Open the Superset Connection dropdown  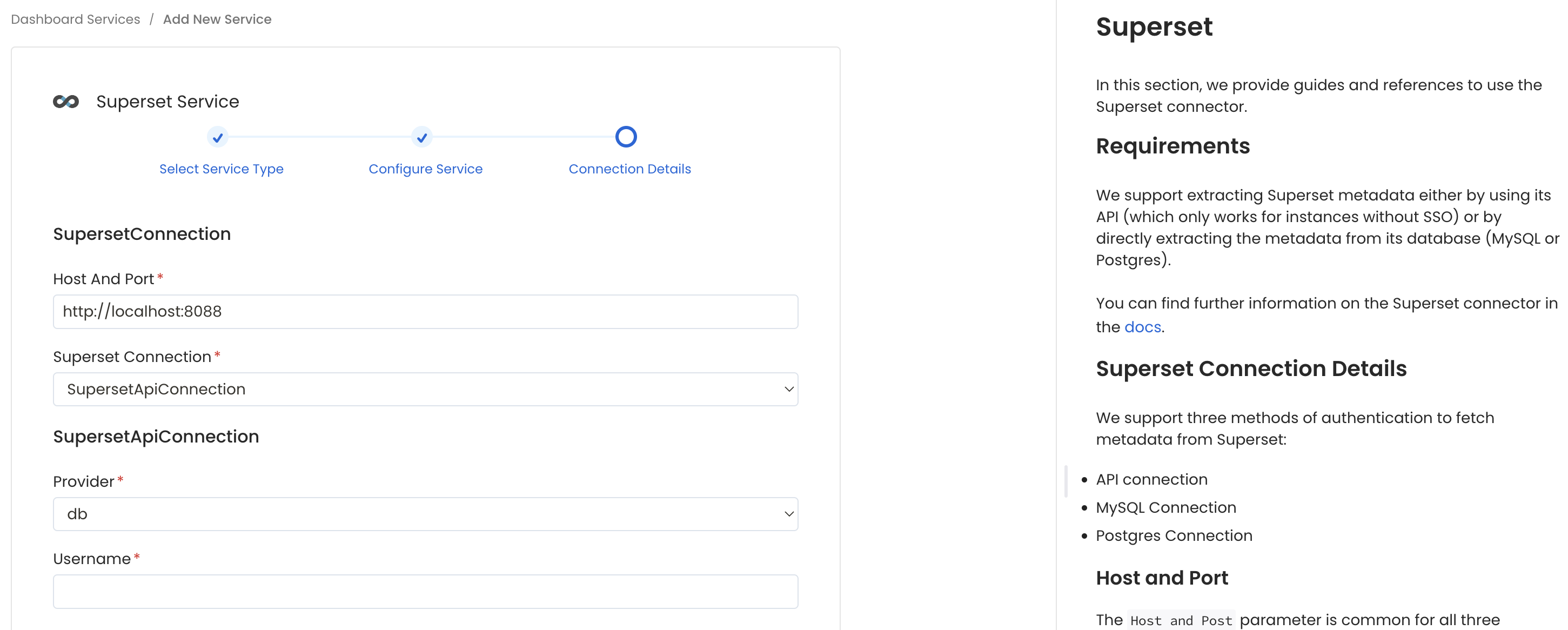[425, 389]
